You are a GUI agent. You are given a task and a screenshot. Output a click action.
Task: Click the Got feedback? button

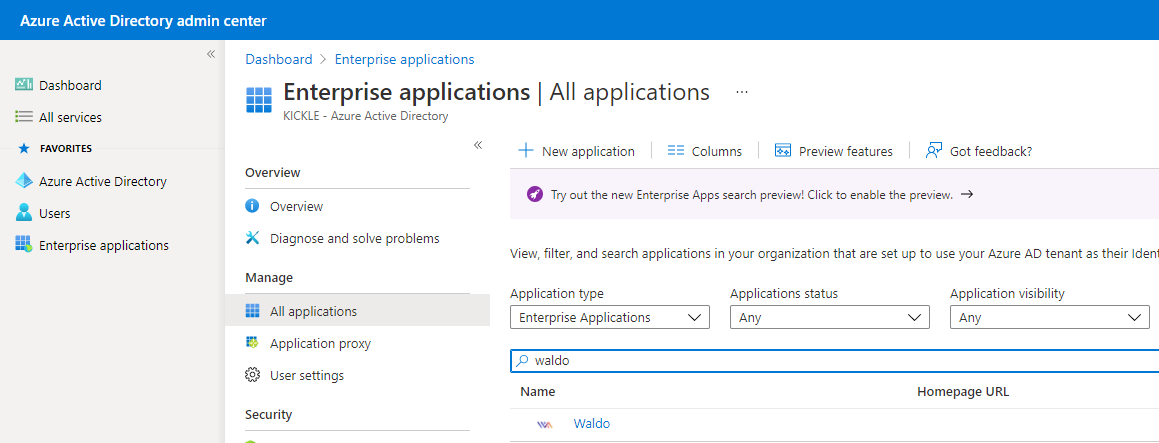[979, 151]
